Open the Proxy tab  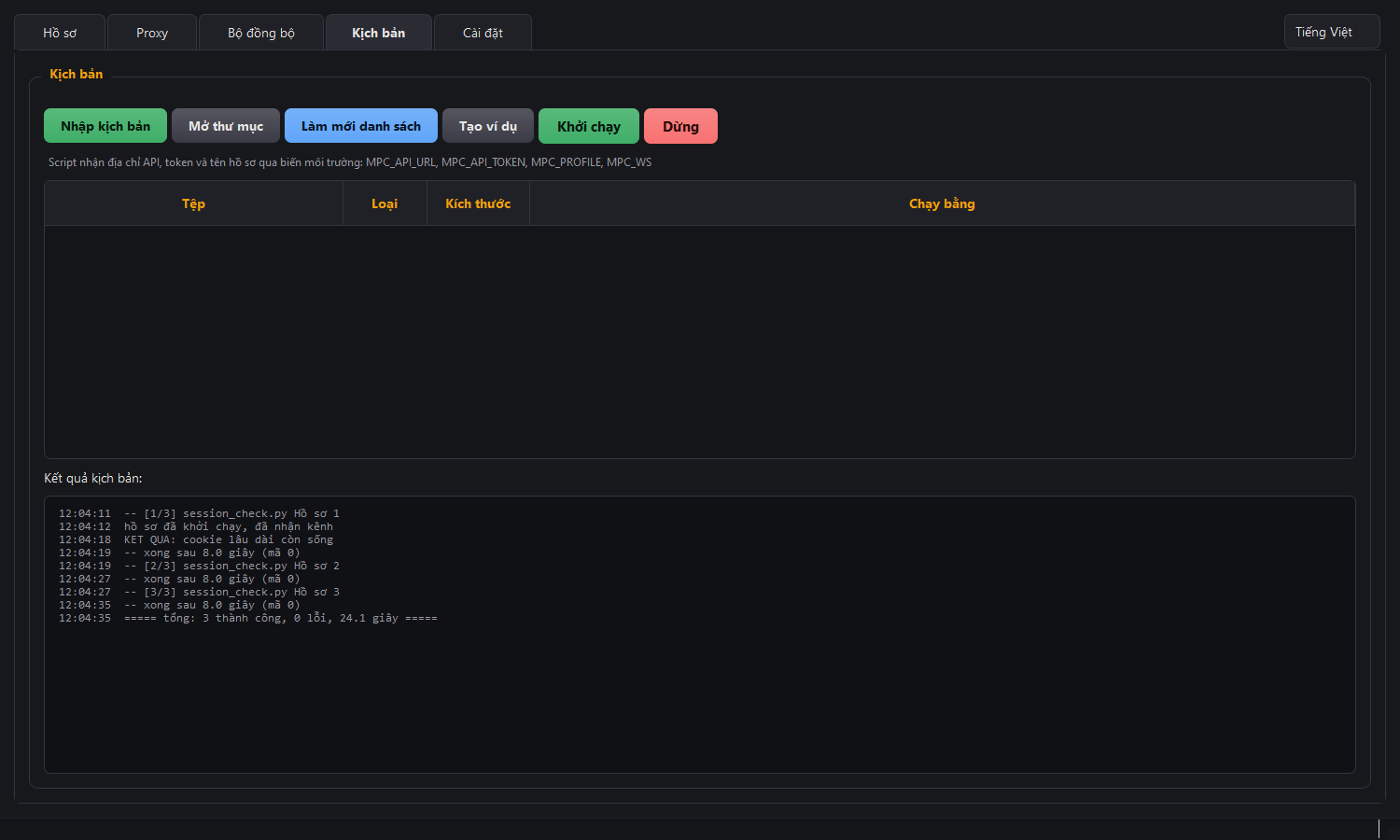152,33
